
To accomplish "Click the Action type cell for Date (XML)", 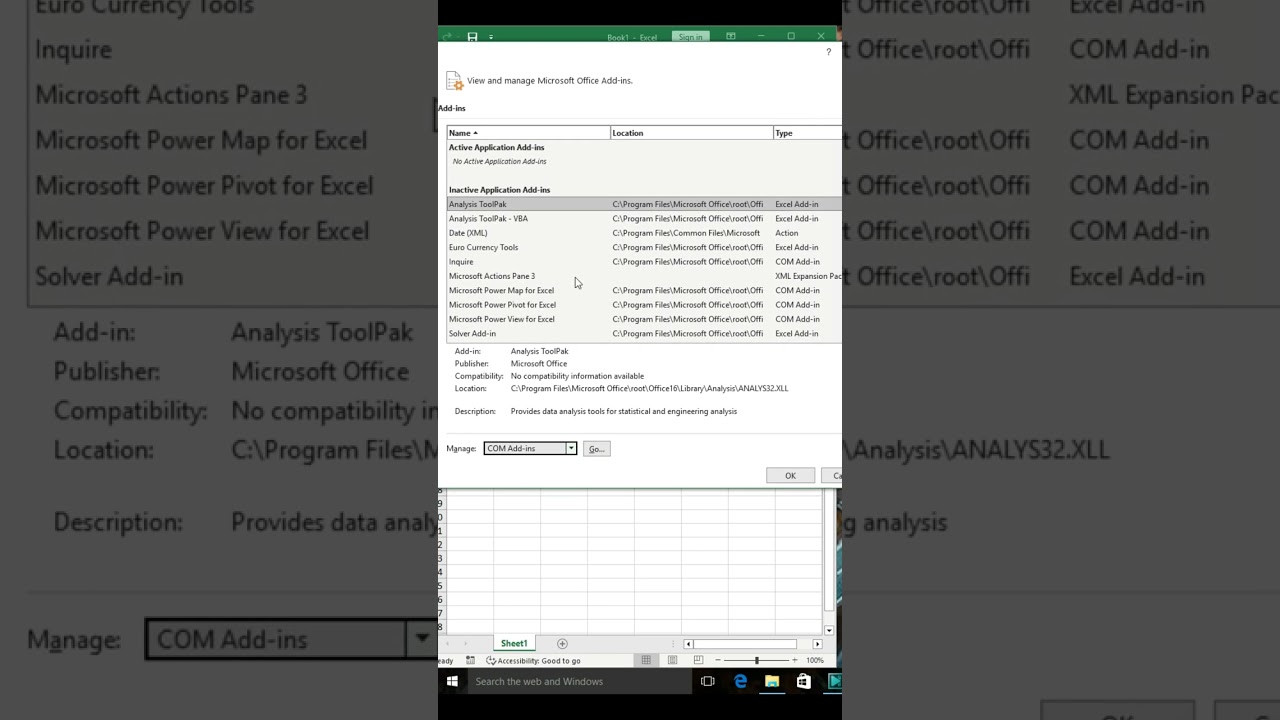I will click(x=787, y=233).
